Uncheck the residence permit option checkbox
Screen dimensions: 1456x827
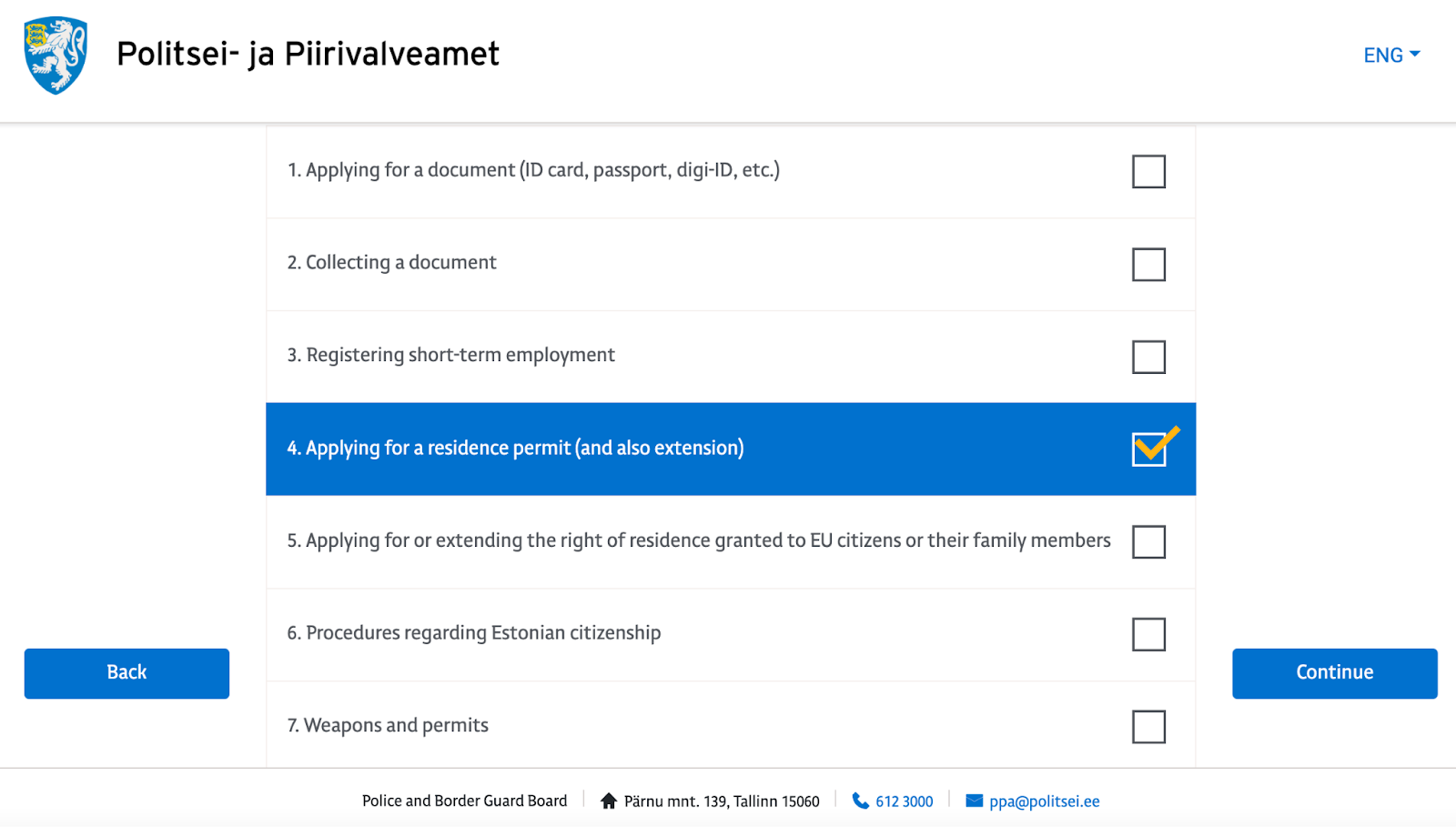click(x=1149, y=449)
